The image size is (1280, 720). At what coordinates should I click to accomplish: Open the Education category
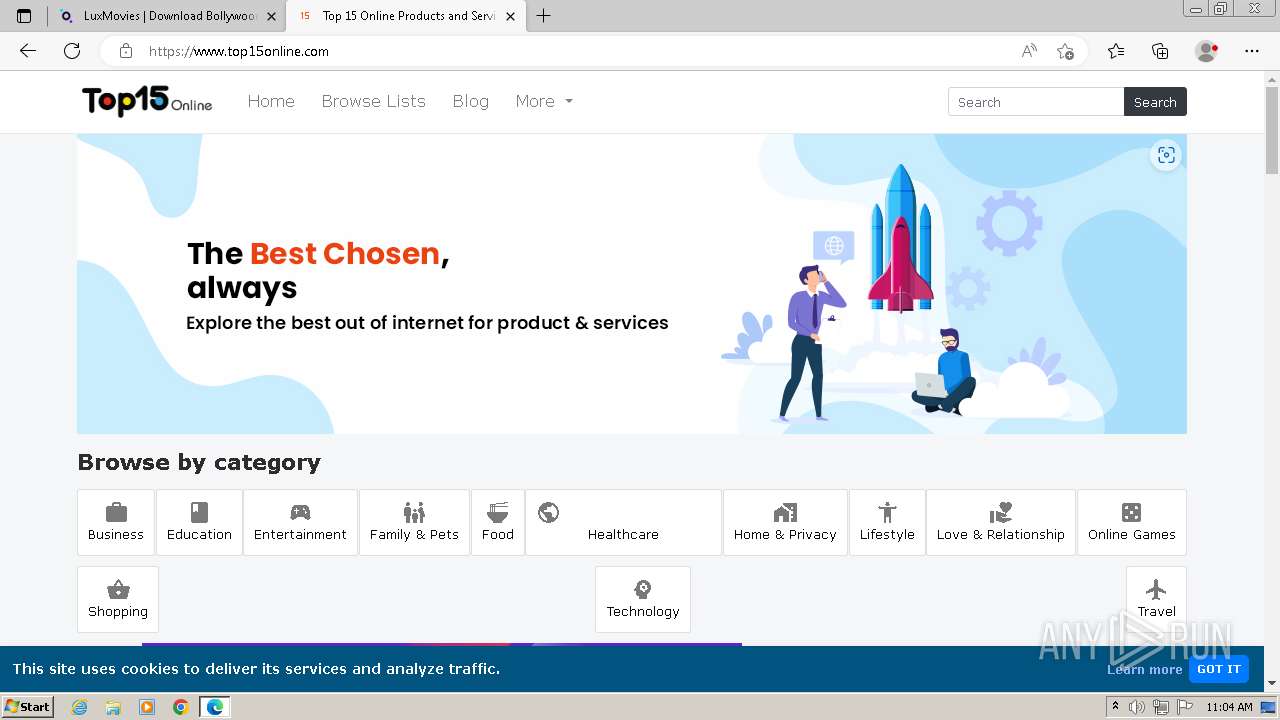[x=199, y=522]
